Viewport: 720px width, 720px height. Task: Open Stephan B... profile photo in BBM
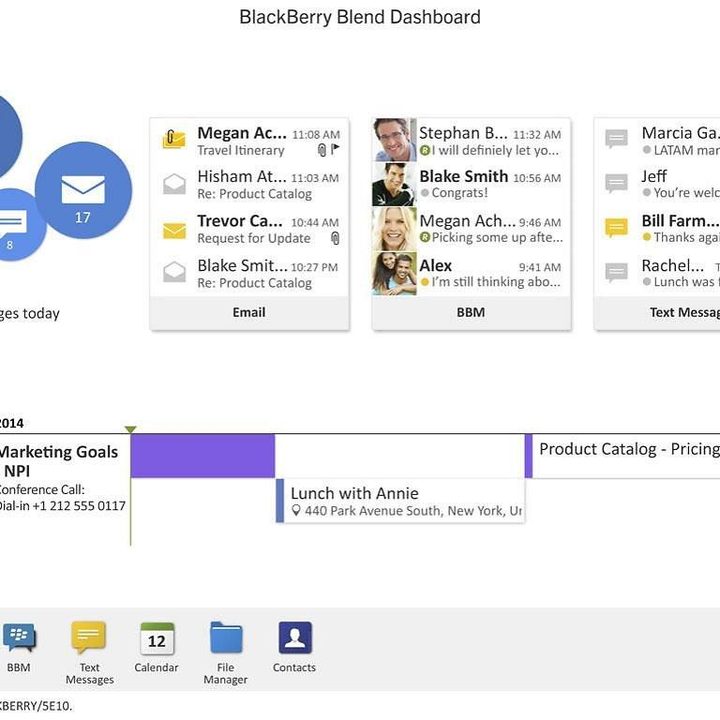click(394, 140)
